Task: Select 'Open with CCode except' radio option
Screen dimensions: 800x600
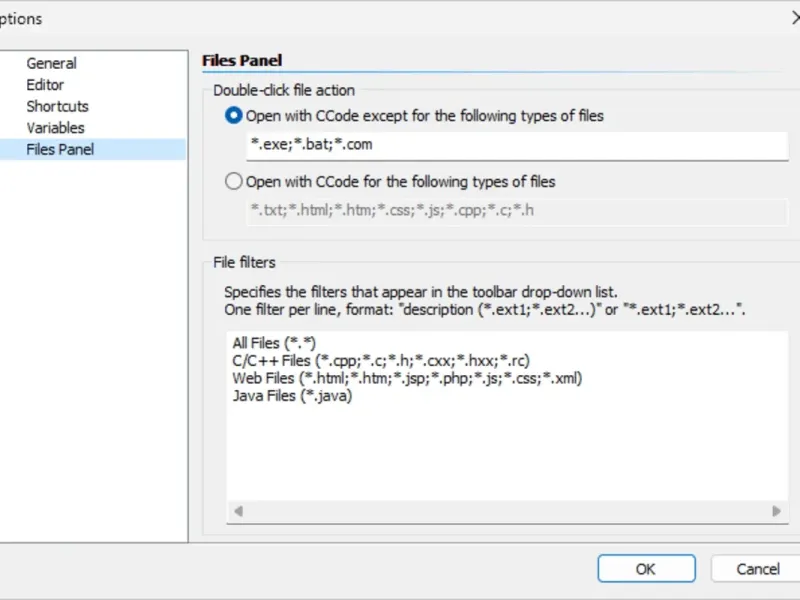Action: click(x=234, y=116)
